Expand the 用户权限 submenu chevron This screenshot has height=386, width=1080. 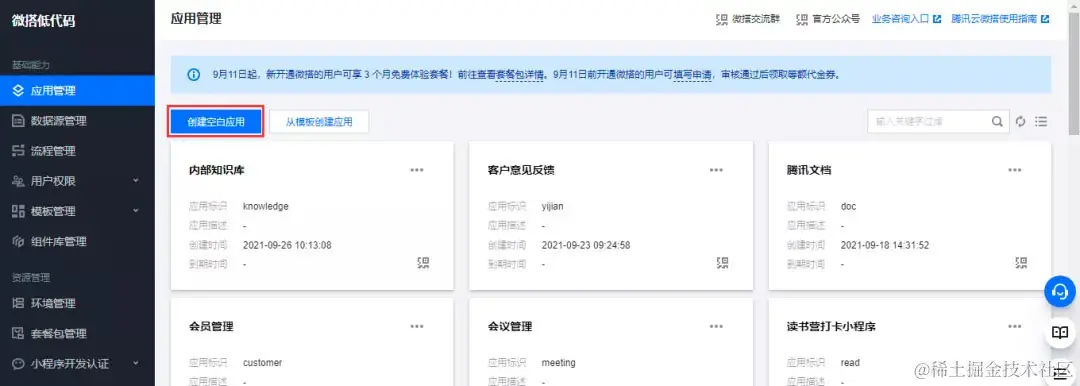136,181
